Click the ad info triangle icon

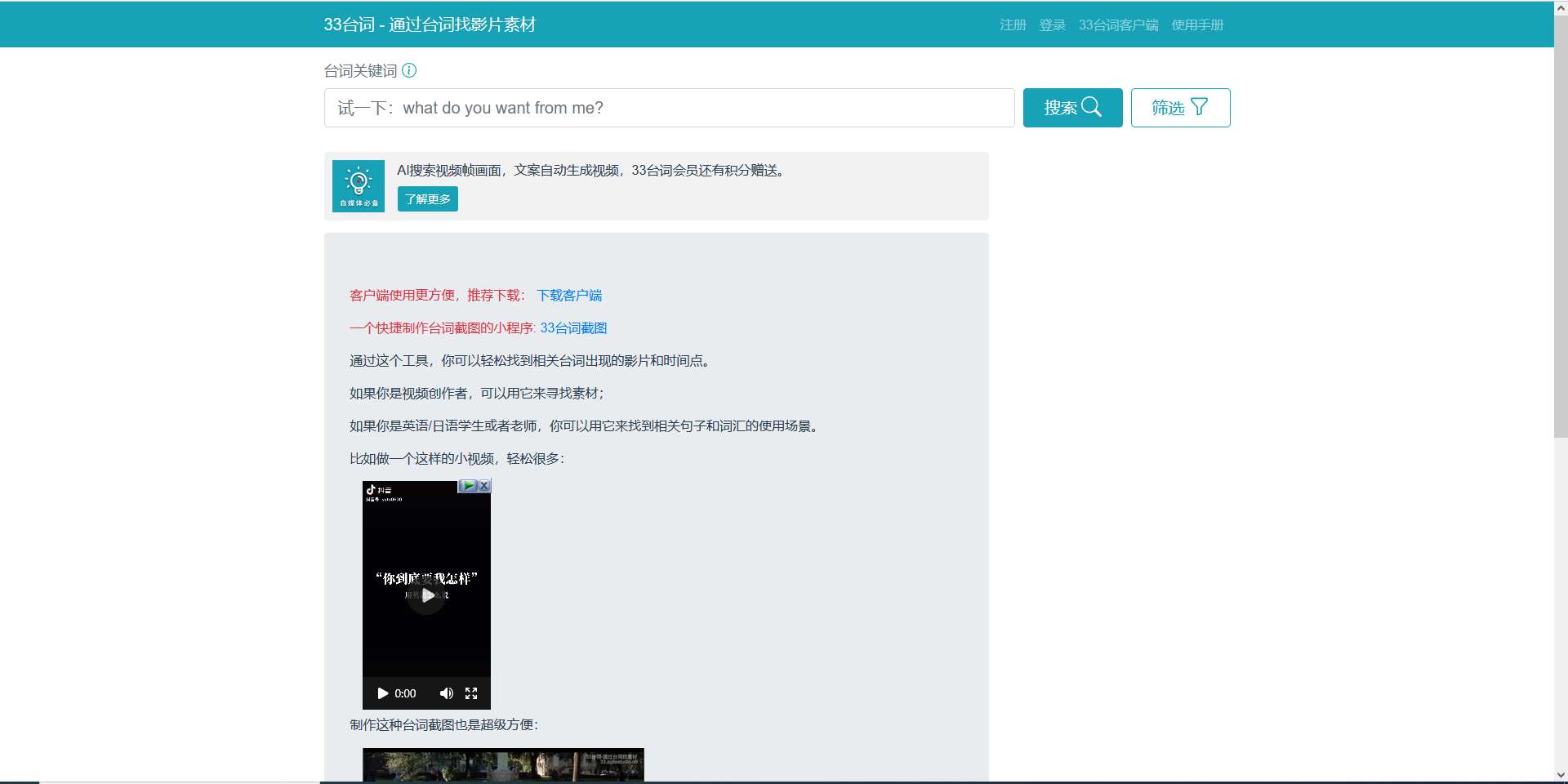tap(468, 486)
